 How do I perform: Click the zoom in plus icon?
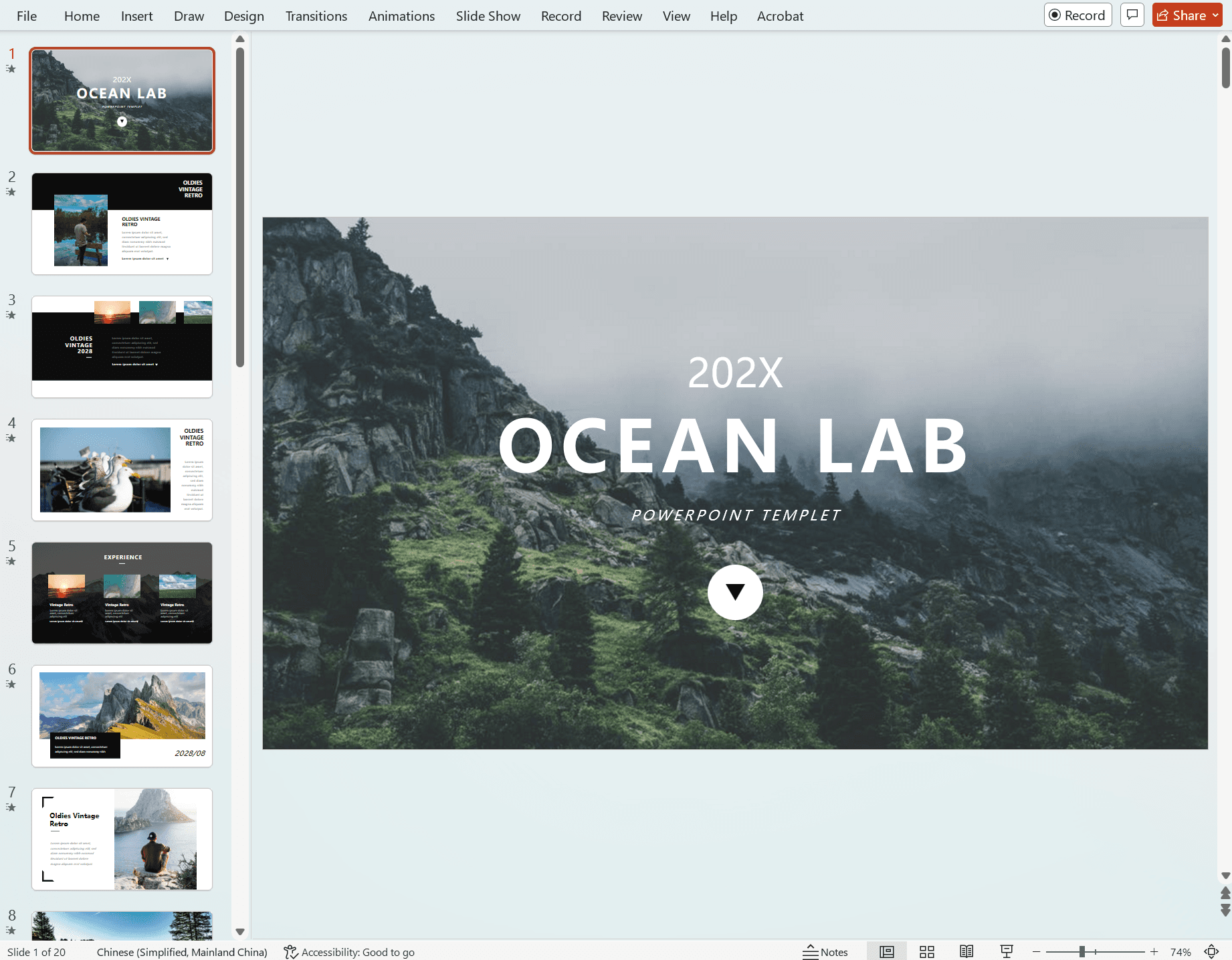[1154, 952]
